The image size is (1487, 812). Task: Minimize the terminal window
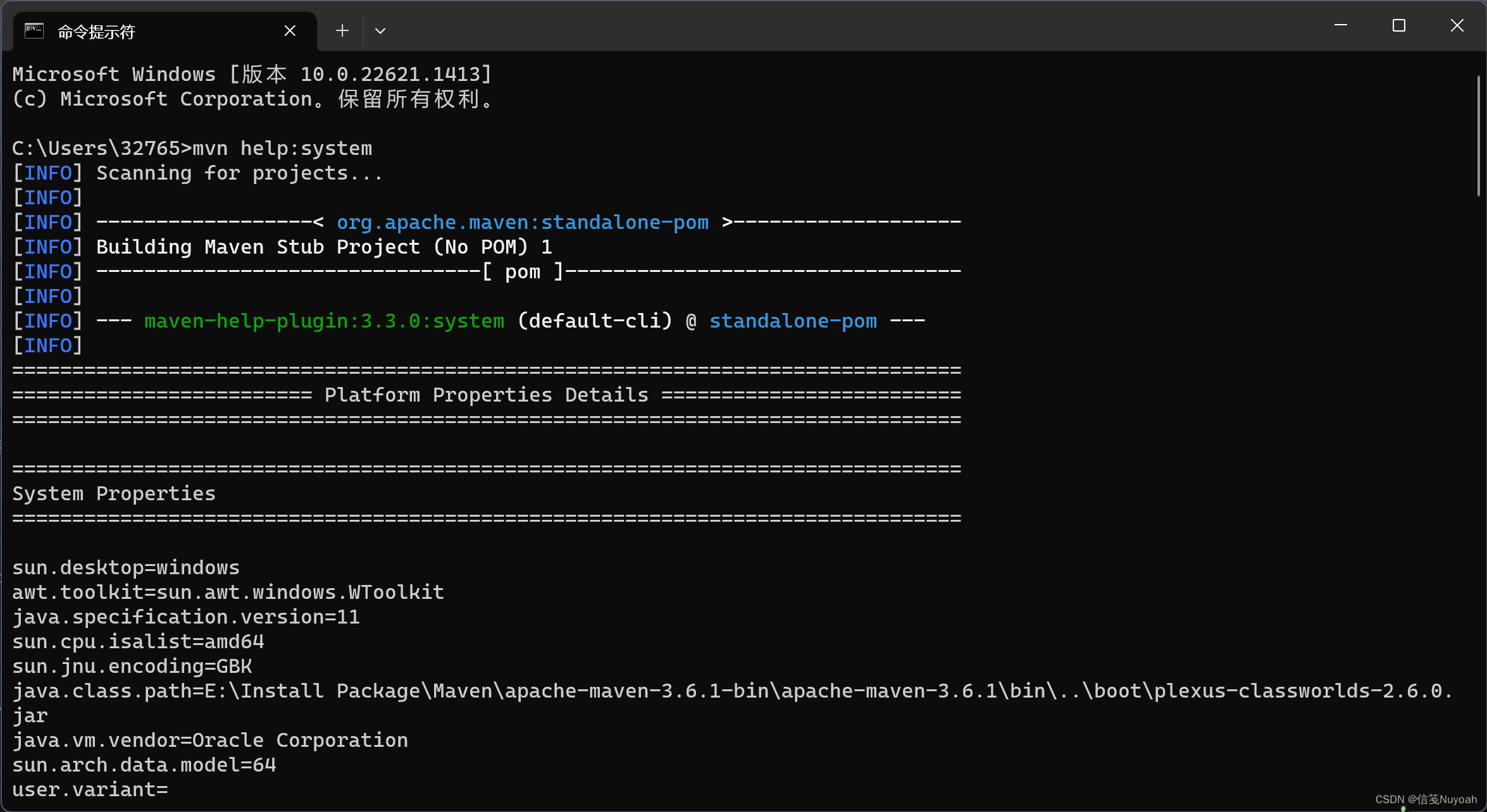1340,25
